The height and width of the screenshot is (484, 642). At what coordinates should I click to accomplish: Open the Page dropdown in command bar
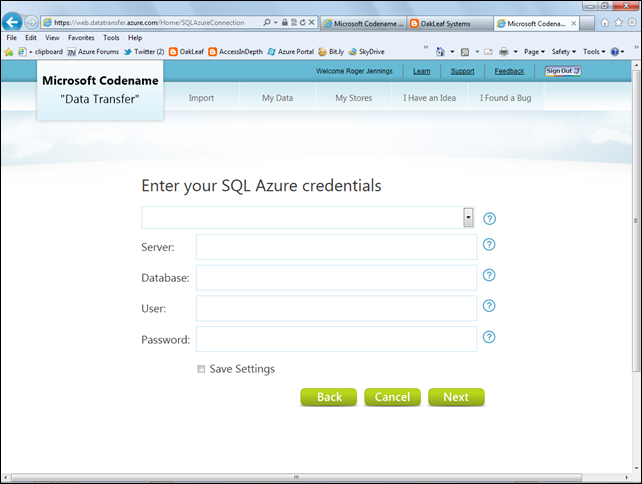point(534,51)
